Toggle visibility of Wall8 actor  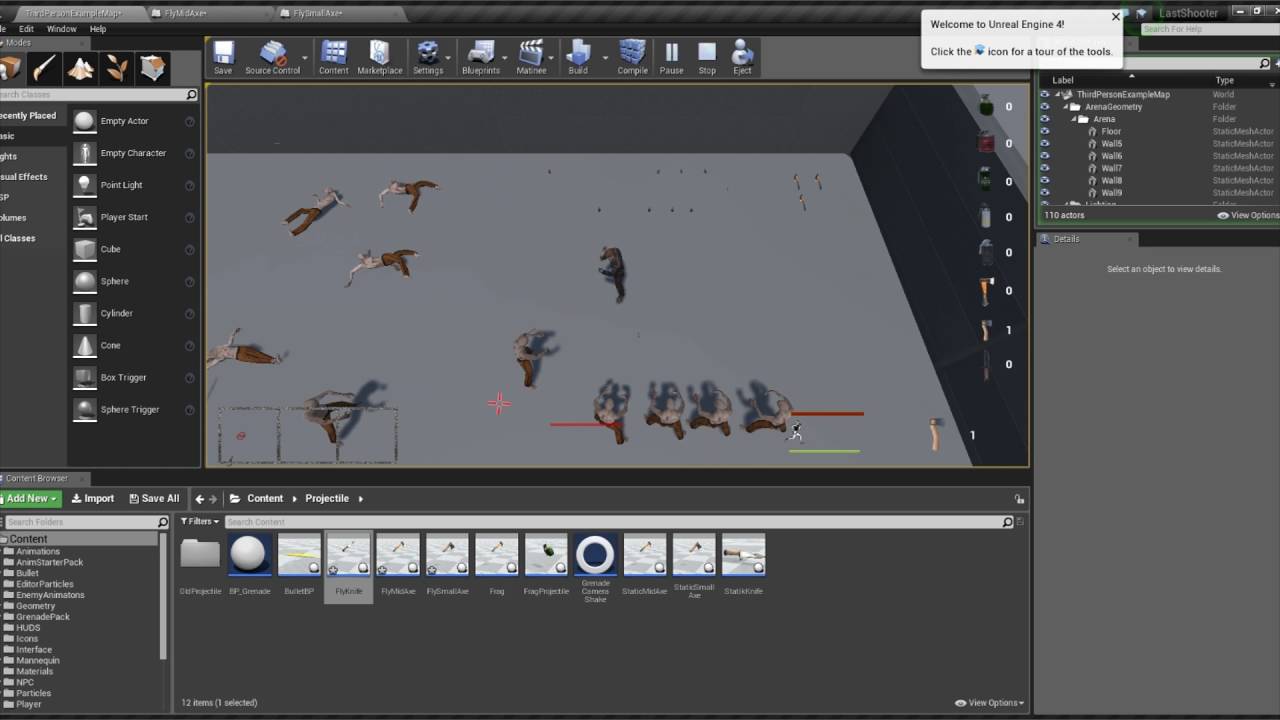(1045, 181)
